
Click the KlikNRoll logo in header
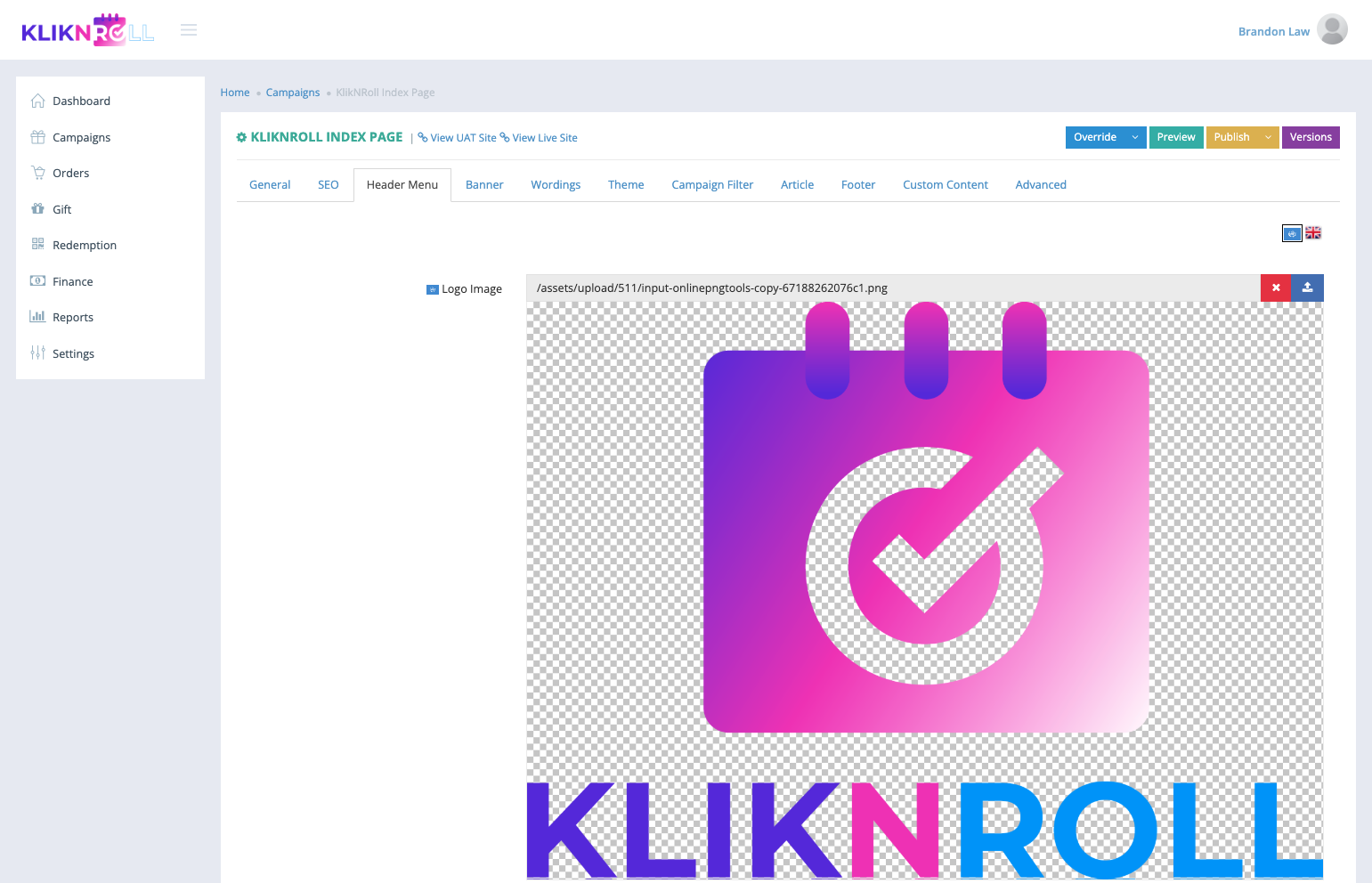(x=88, y=30)
